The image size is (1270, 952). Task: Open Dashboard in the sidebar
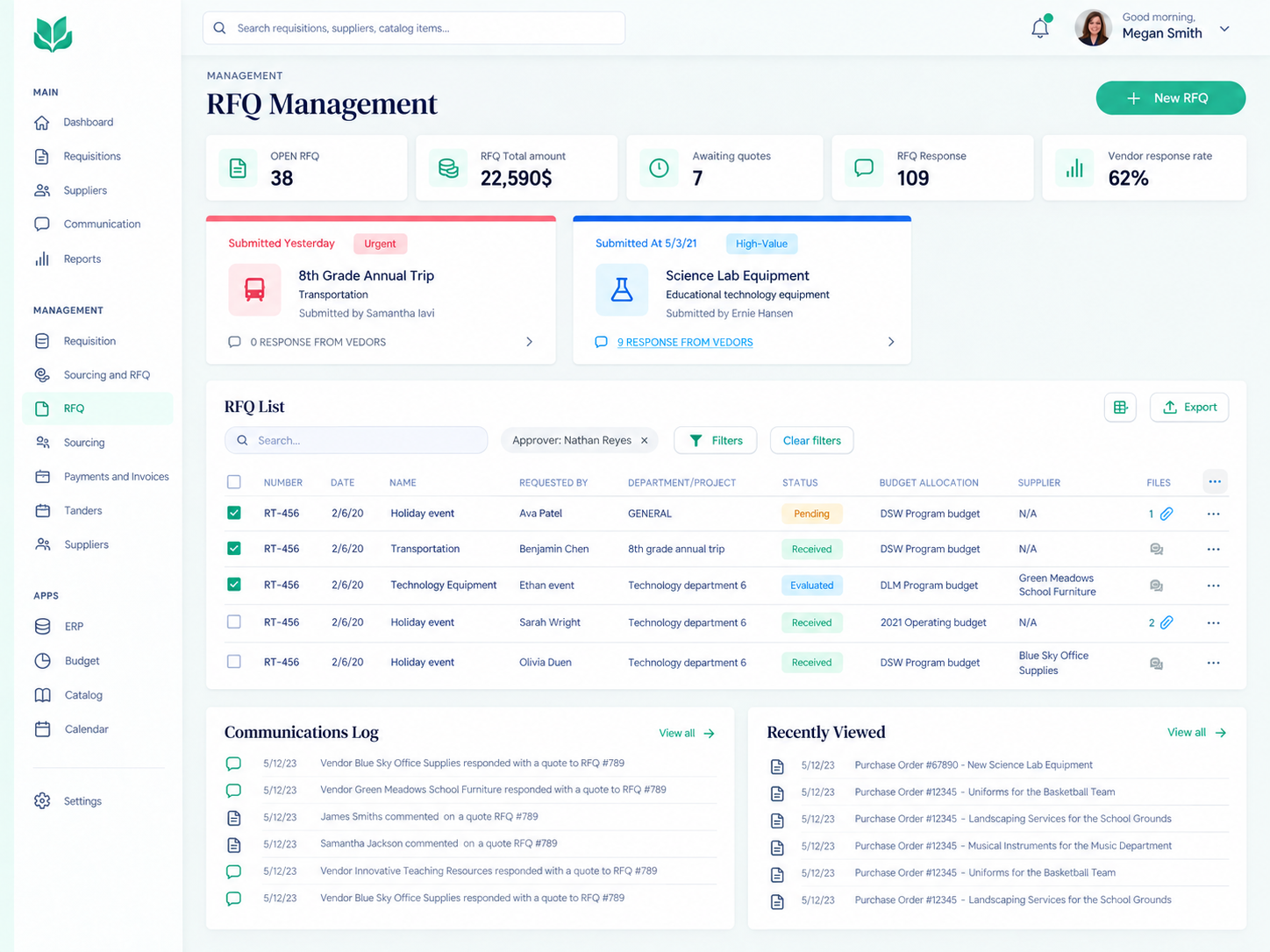[88, 122]
